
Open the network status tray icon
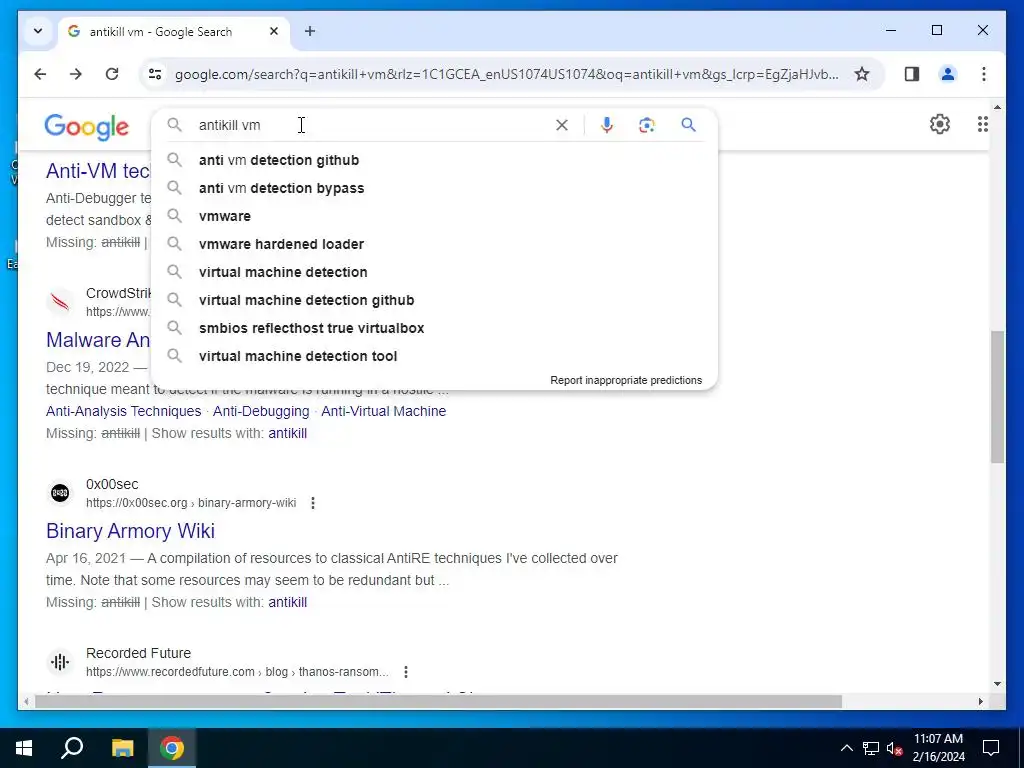coord(871,748)
